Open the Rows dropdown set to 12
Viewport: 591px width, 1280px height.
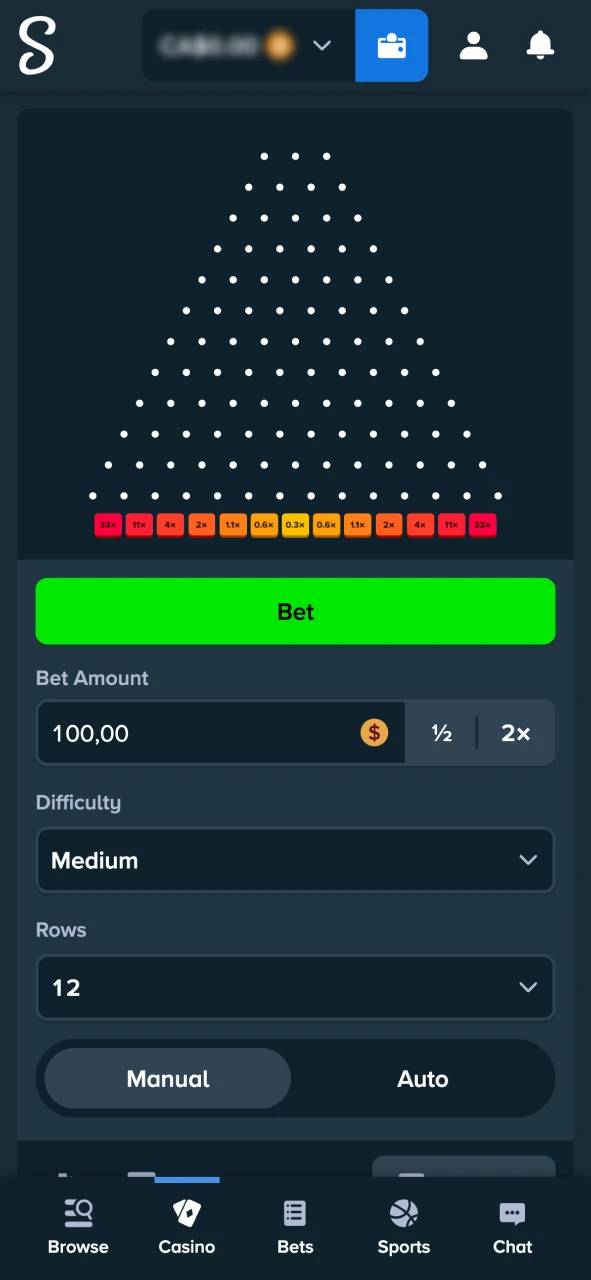coord(295,988)
